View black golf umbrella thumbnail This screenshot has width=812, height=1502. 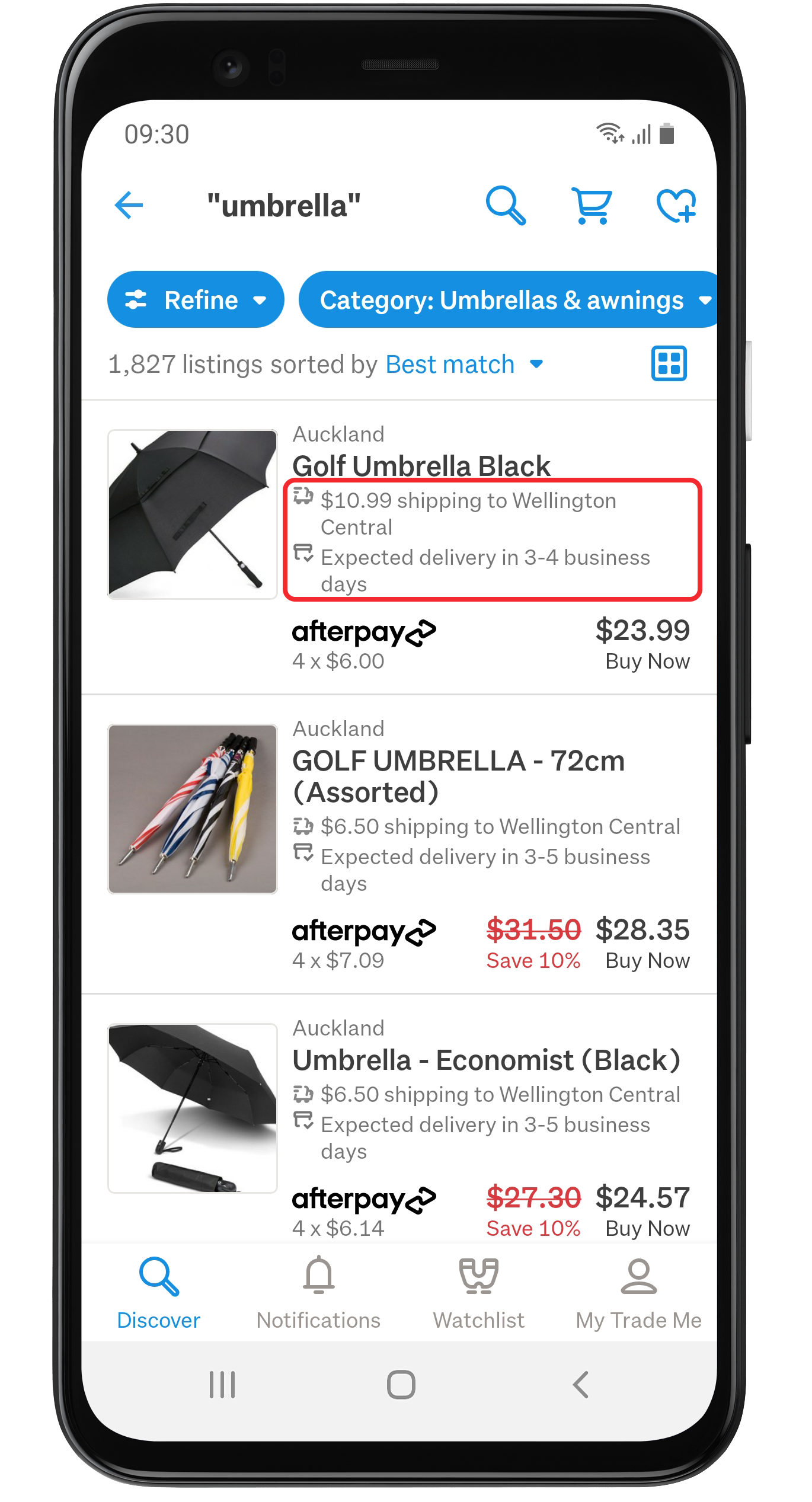(193, 514)
